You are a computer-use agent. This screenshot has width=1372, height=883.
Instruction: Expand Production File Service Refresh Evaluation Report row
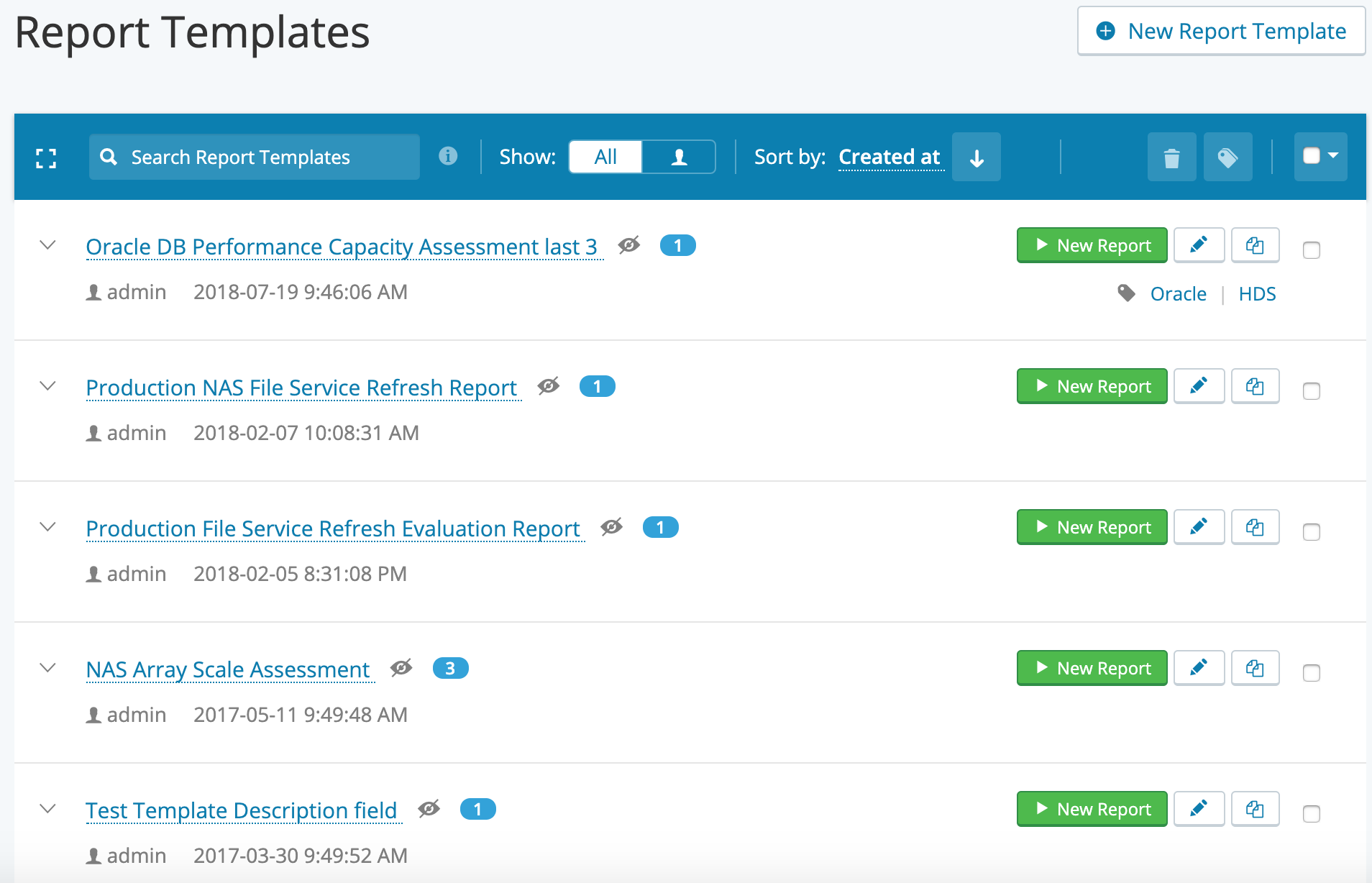pos(47,527)
